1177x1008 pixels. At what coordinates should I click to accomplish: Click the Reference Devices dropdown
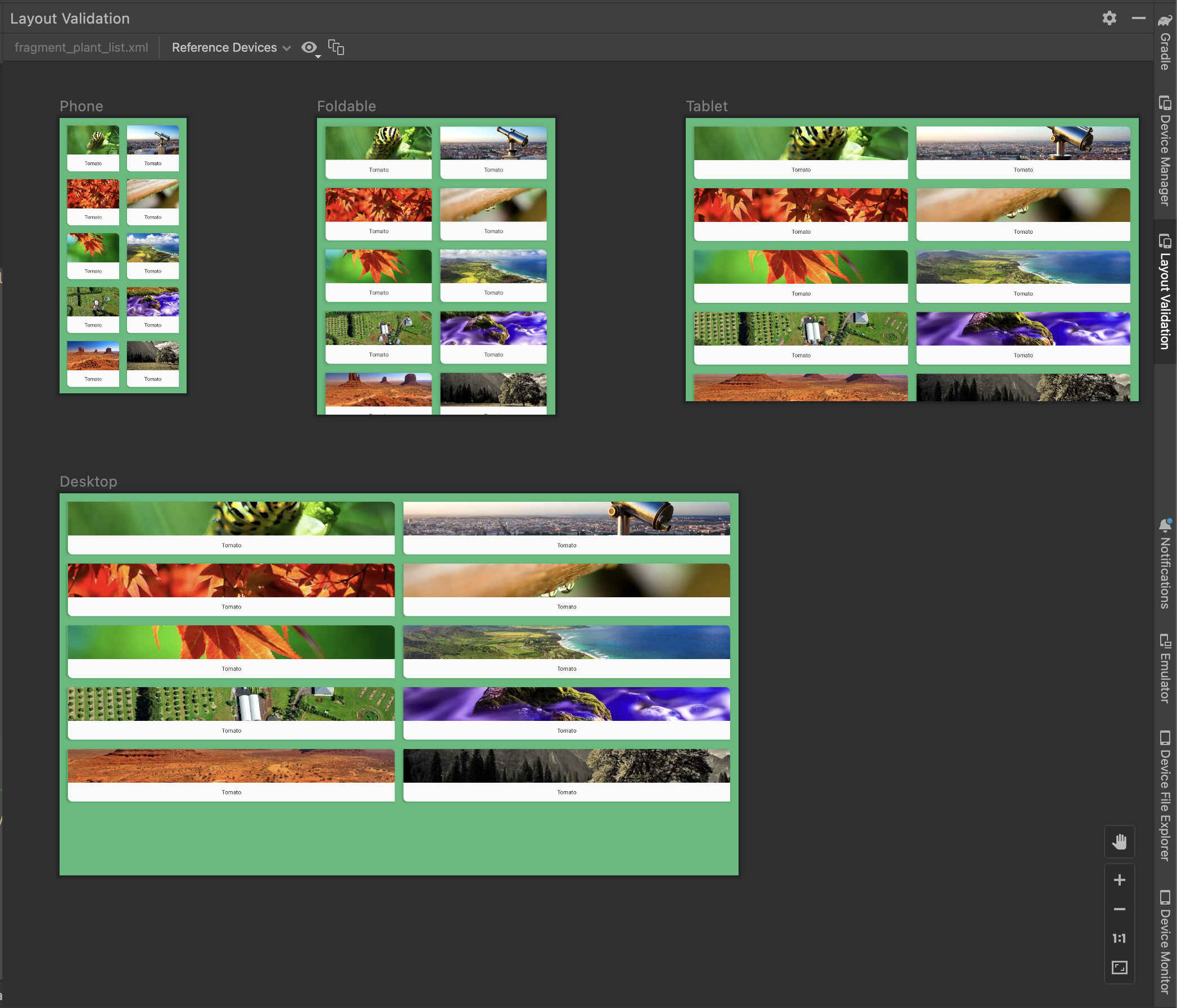coord(229,47)
